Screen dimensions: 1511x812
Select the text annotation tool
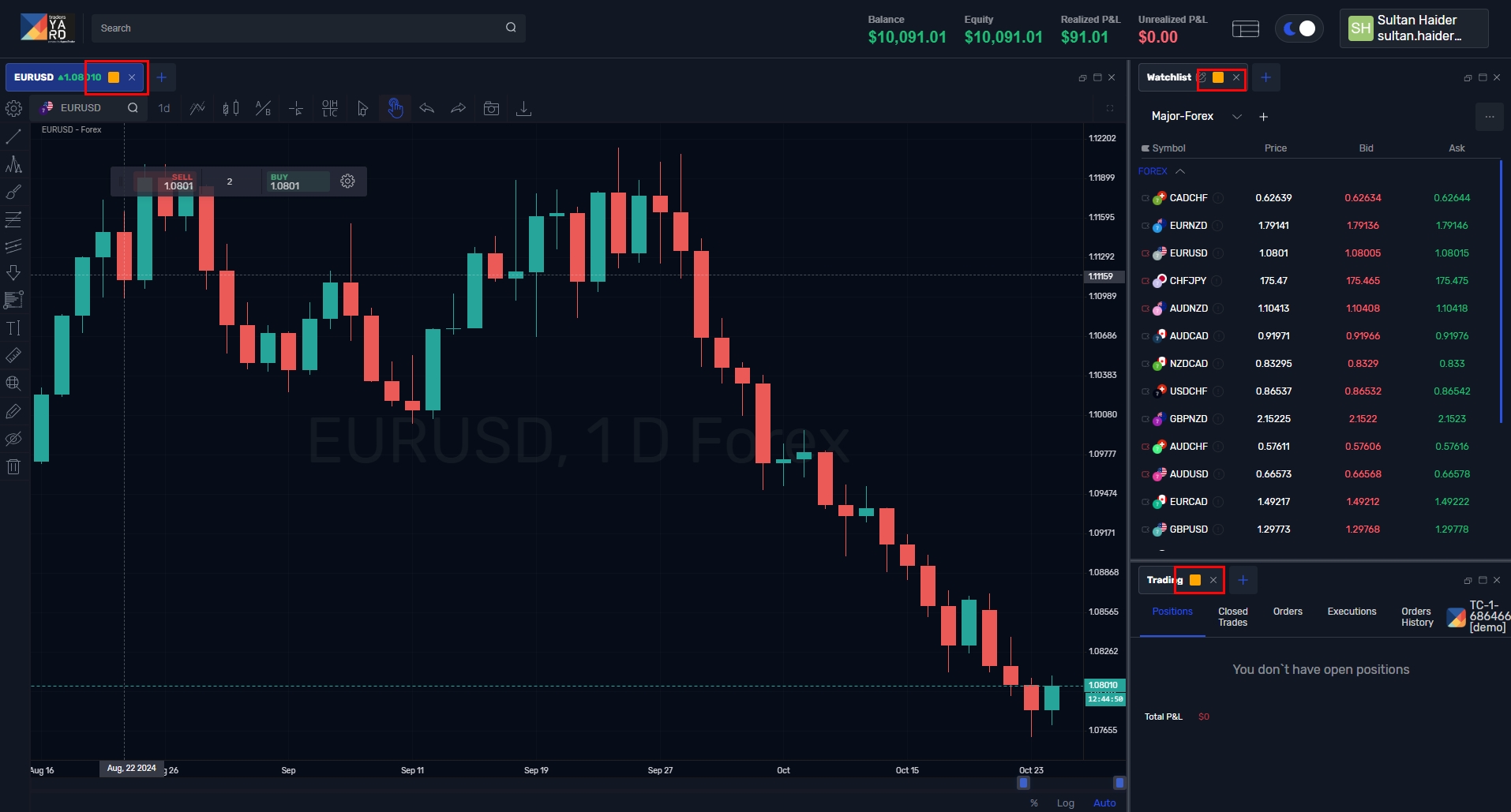(x=13, y=328)
